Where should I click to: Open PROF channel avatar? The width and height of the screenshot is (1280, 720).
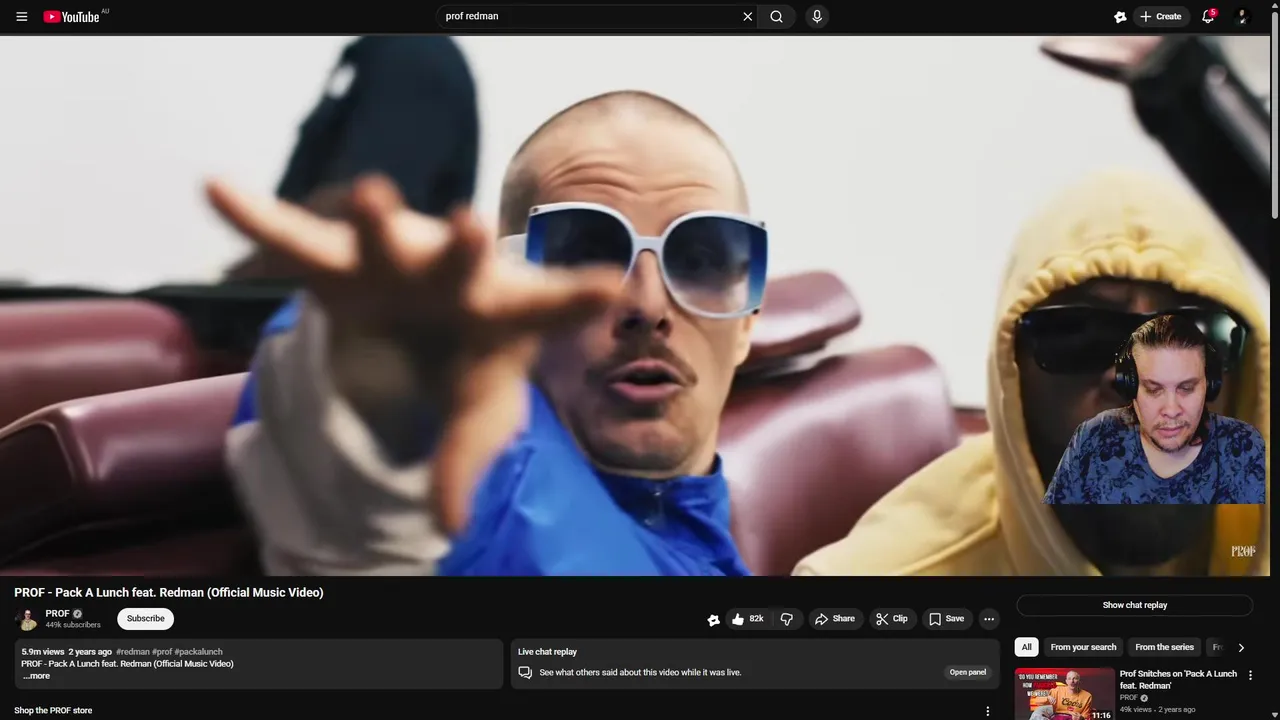[x=27, y=619]
